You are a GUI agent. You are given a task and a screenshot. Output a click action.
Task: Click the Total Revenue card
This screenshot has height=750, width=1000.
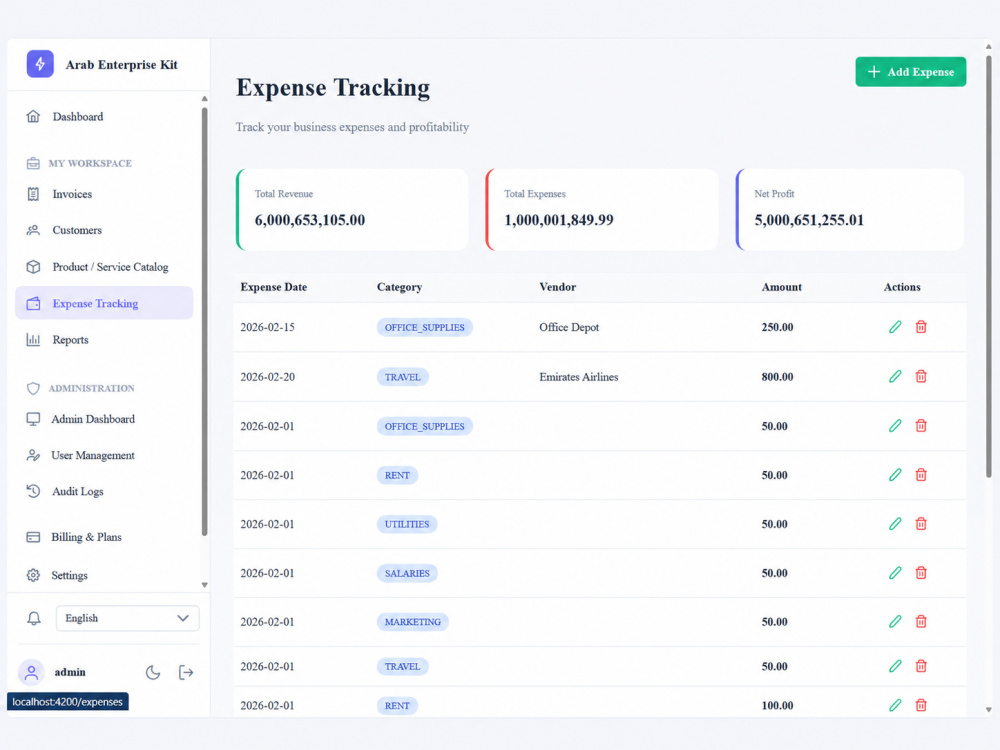coord(352,209)
